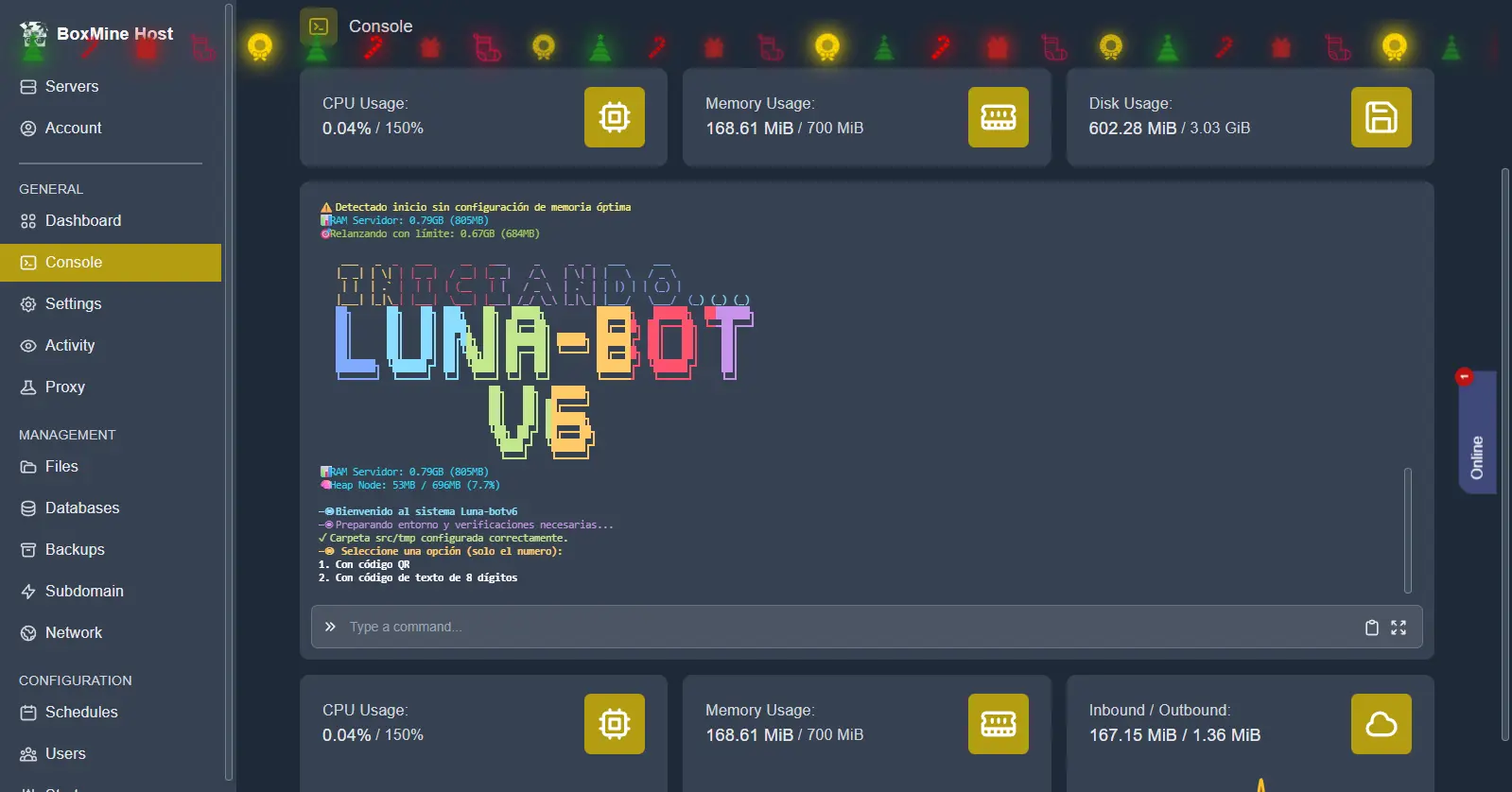Click the page vertical scrollbar
Viewport: 1512px width, 792px height.
click(x=1505, y=455)
